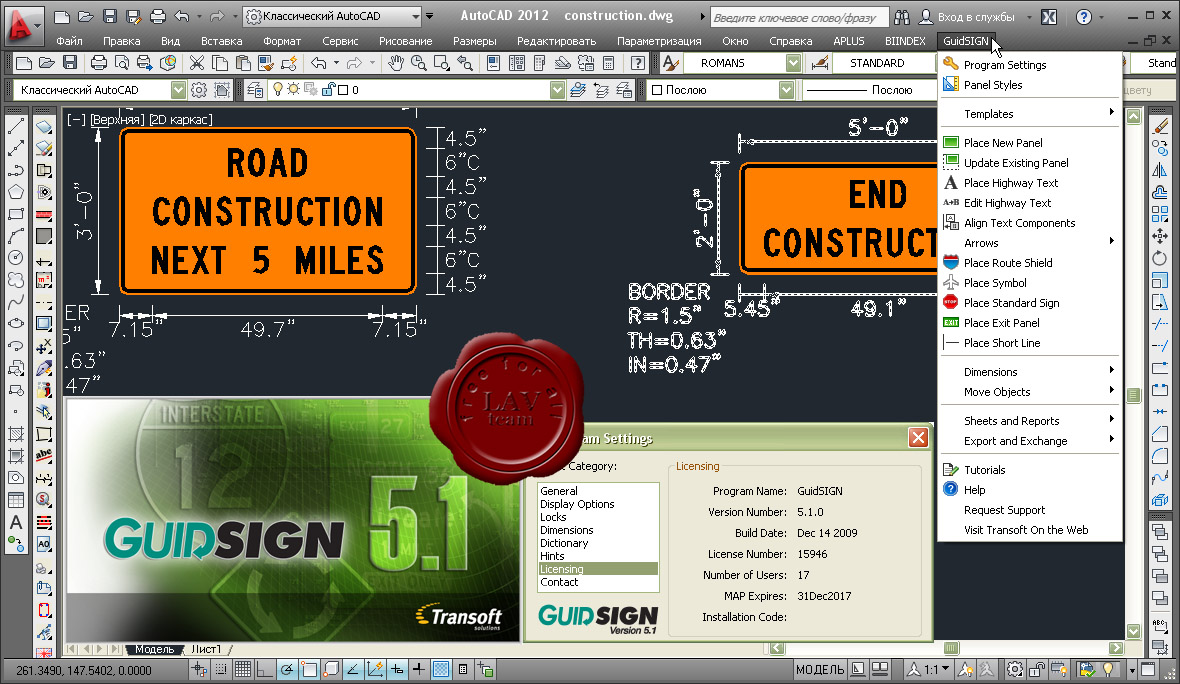This screenshot has height=684, width=1180.
Task: Switch to the Лист1 layout tab
Action: point(206,649)
